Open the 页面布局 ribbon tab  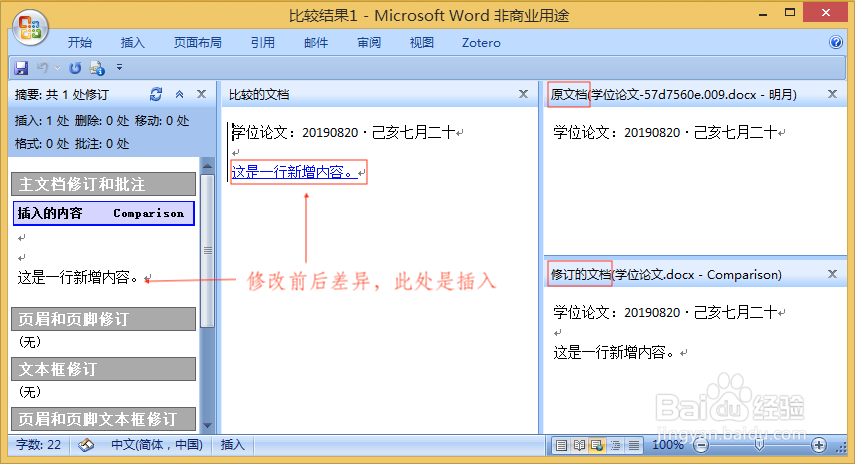(x=197, y=43)
